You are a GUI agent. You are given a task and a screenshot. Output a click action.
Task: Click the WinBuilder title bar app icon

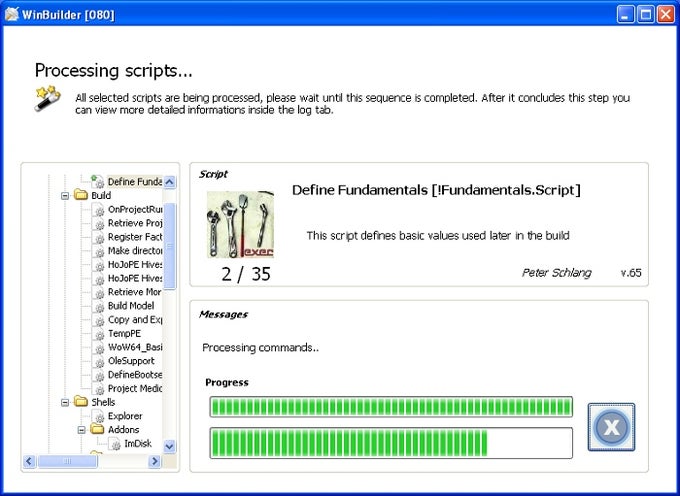point(12,14)
